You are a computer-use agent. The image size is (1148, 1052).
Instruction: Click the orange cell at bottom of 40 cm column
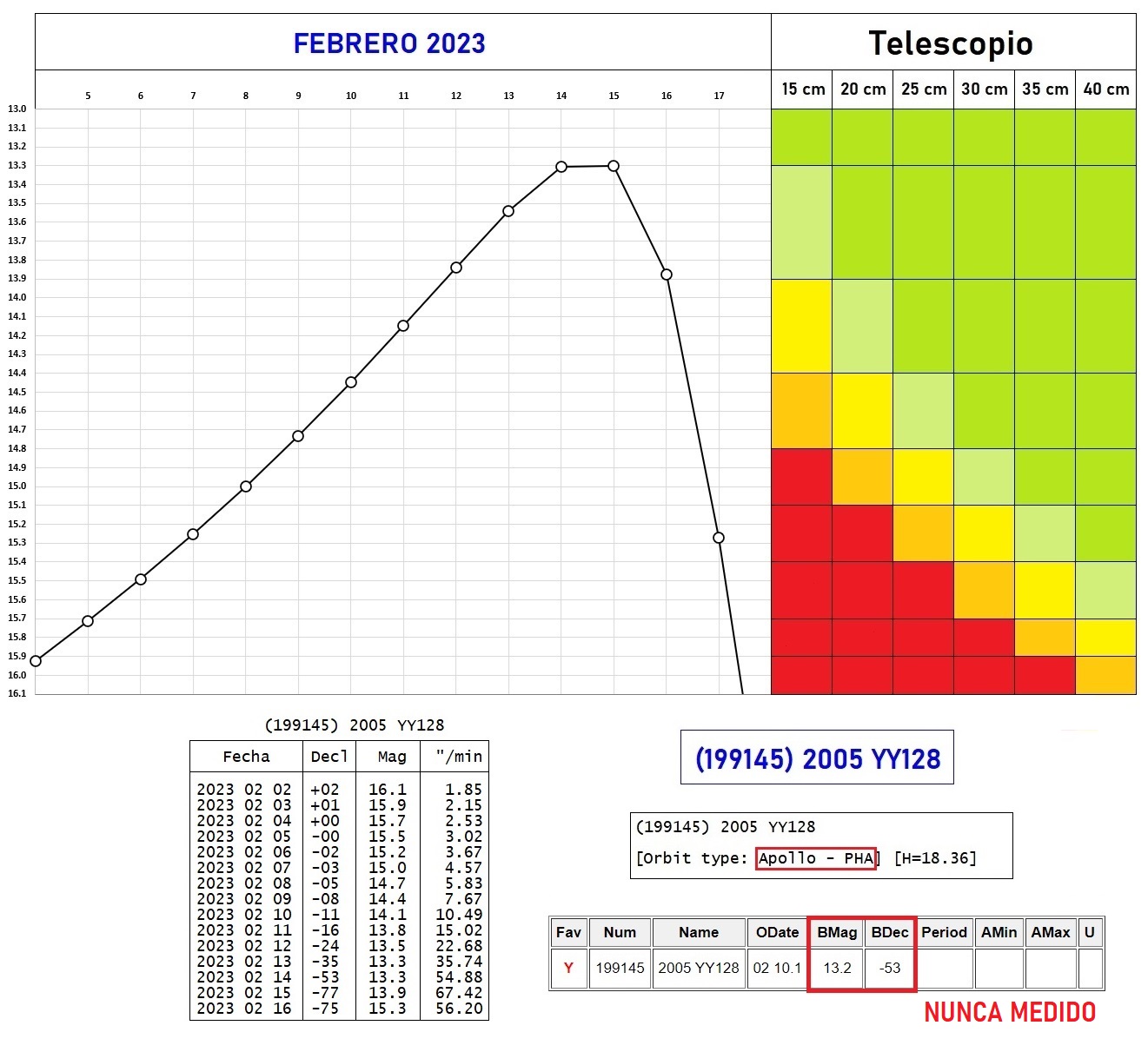(1106, 675)
